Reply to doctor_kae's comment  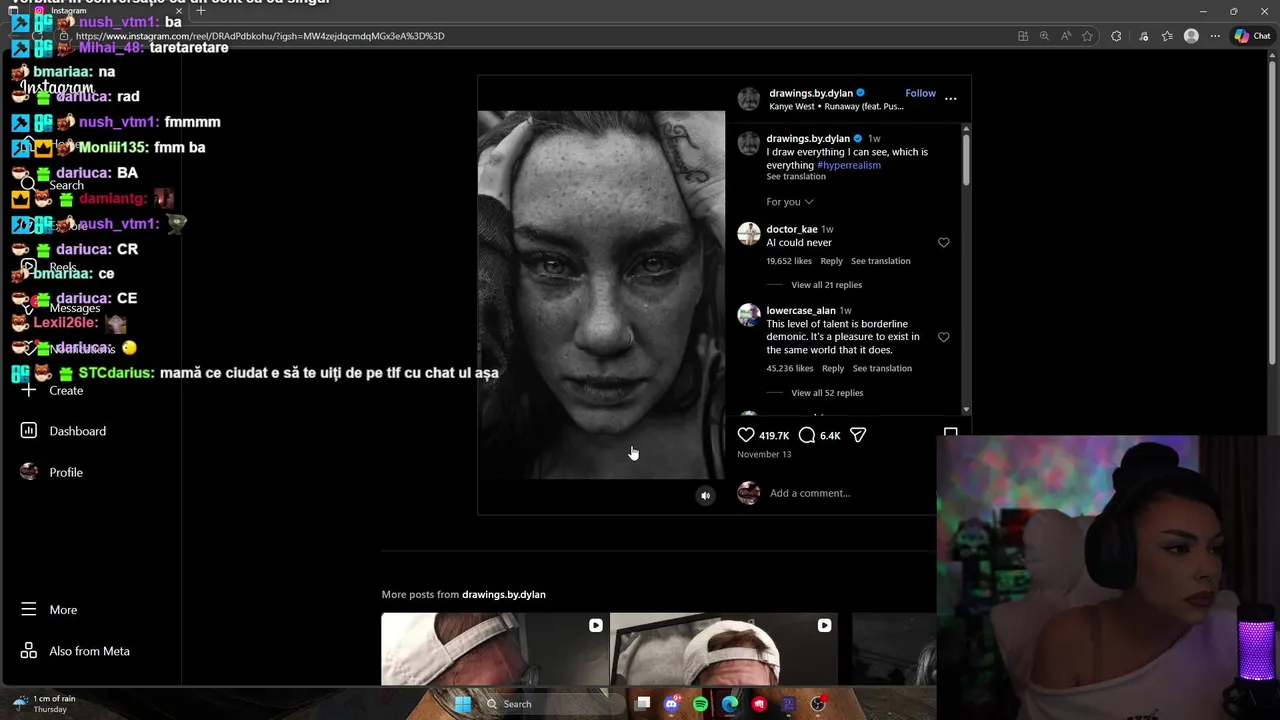pos(832,261)
